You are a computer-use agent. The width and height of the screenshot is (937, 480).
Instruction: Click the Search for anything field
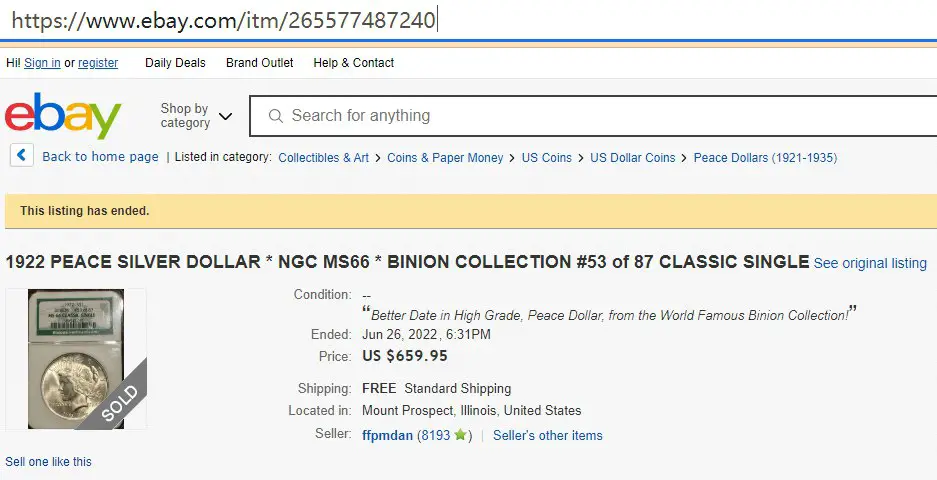pos(593,116)
